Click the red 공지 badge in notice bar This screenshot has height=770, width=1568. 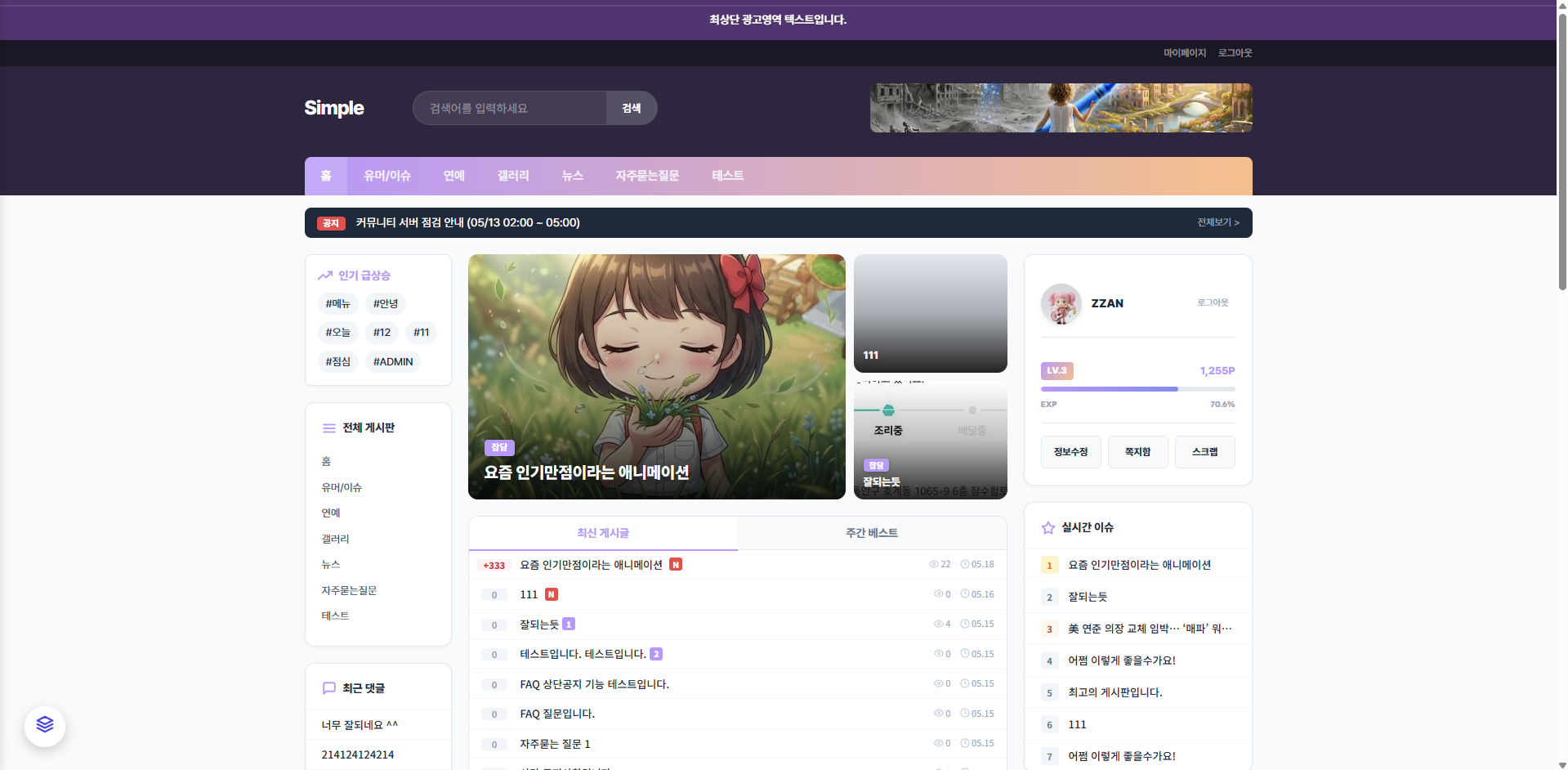331,223
